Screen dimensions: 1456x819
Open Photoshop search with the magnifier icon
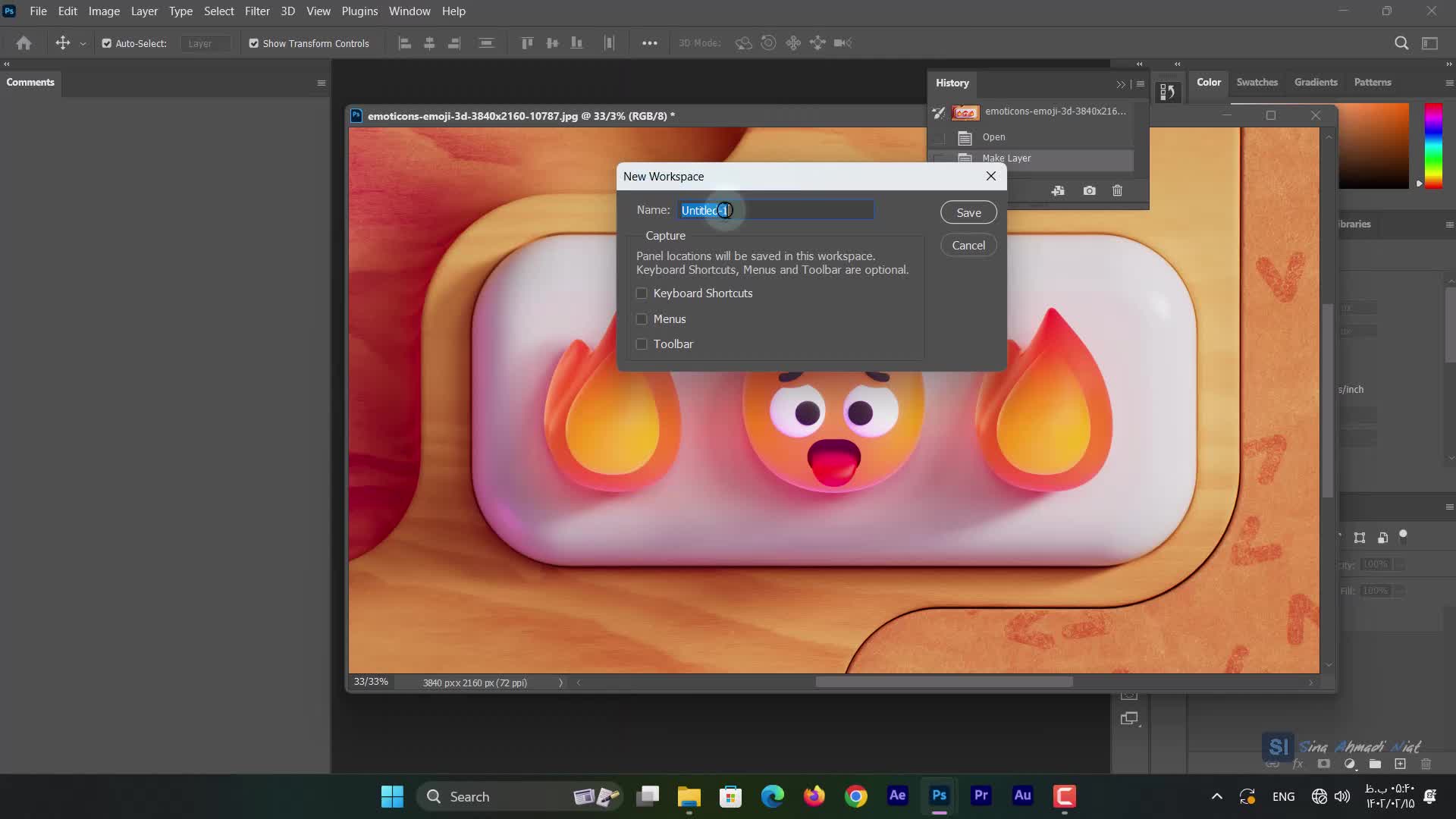point(1401,43)
